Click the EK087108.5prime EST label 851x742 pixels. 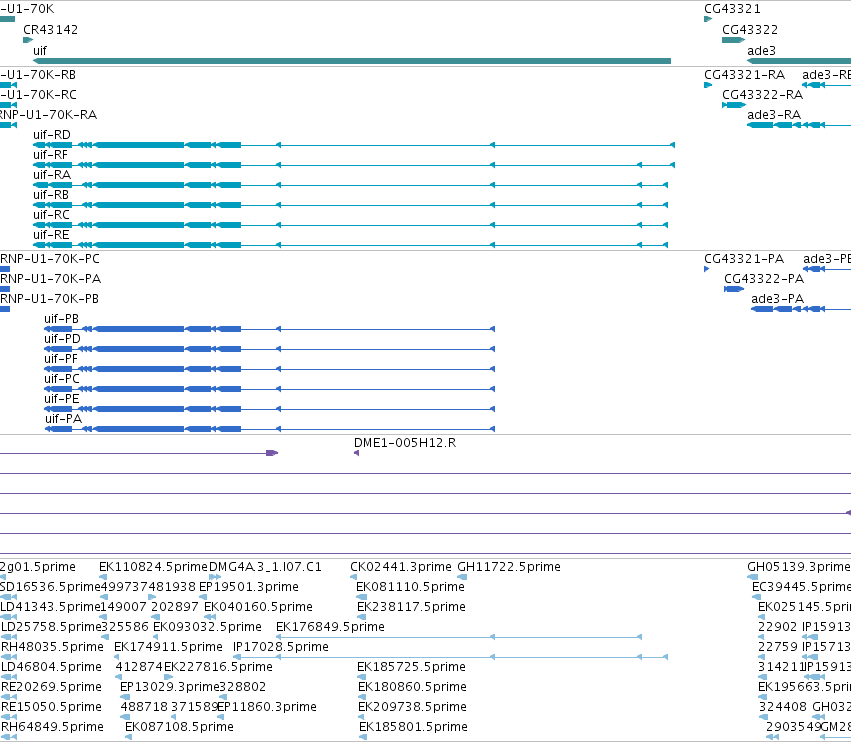(x=179, y=727)
